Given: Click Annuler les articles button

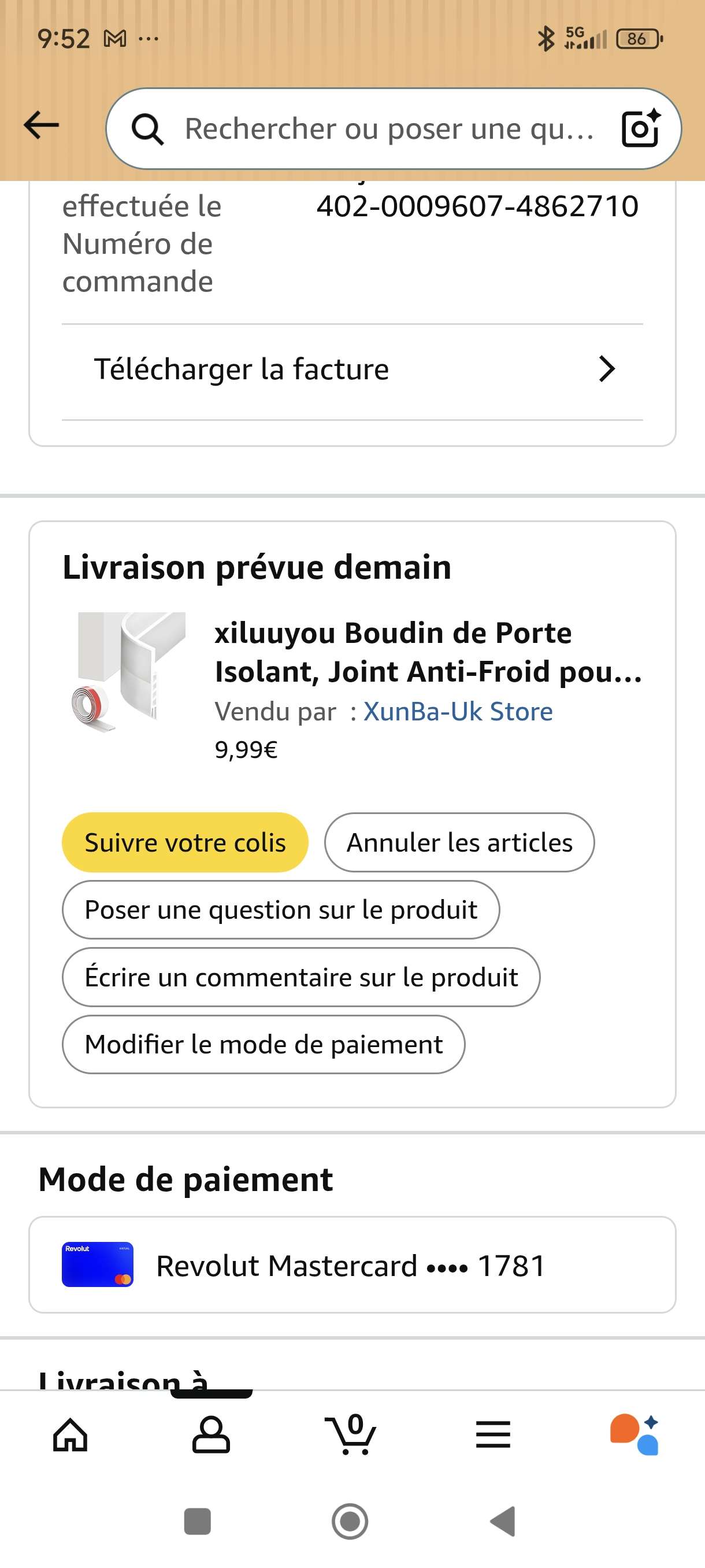Looking at the screenshot, I should 459,842.
